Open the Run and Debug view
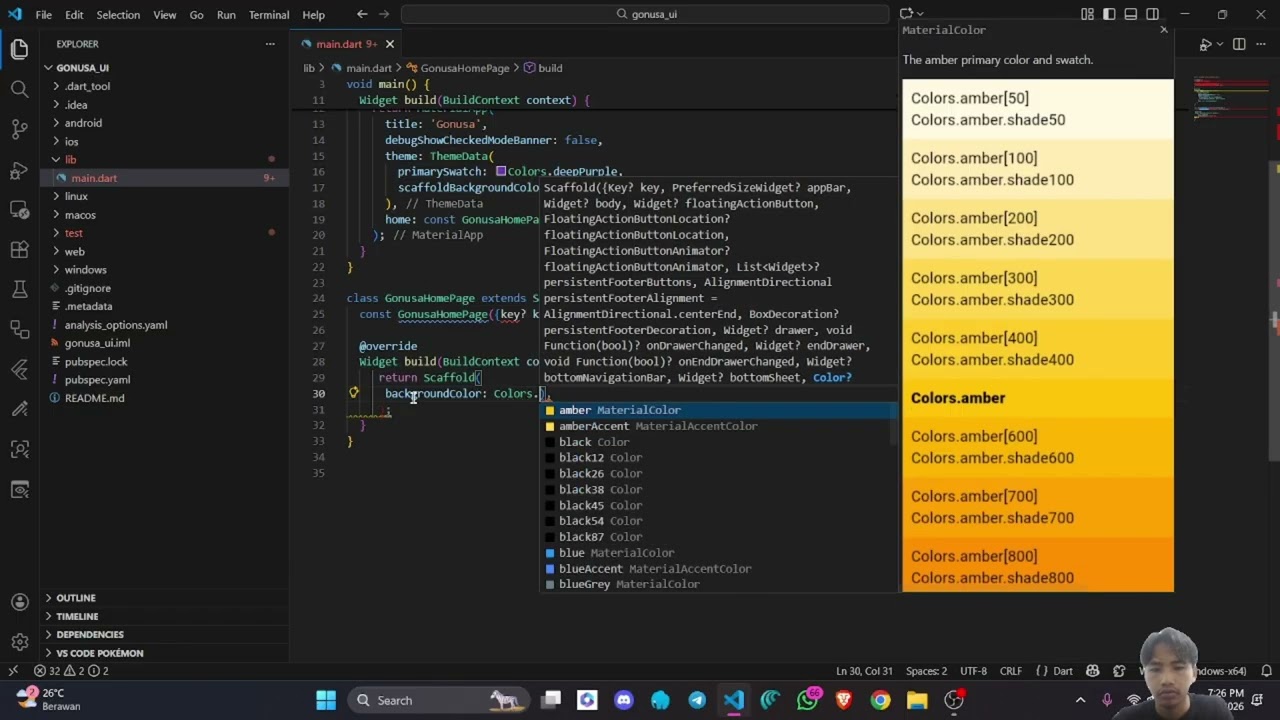The width and height of the screenshot is (1280, 720). [19, 169]
